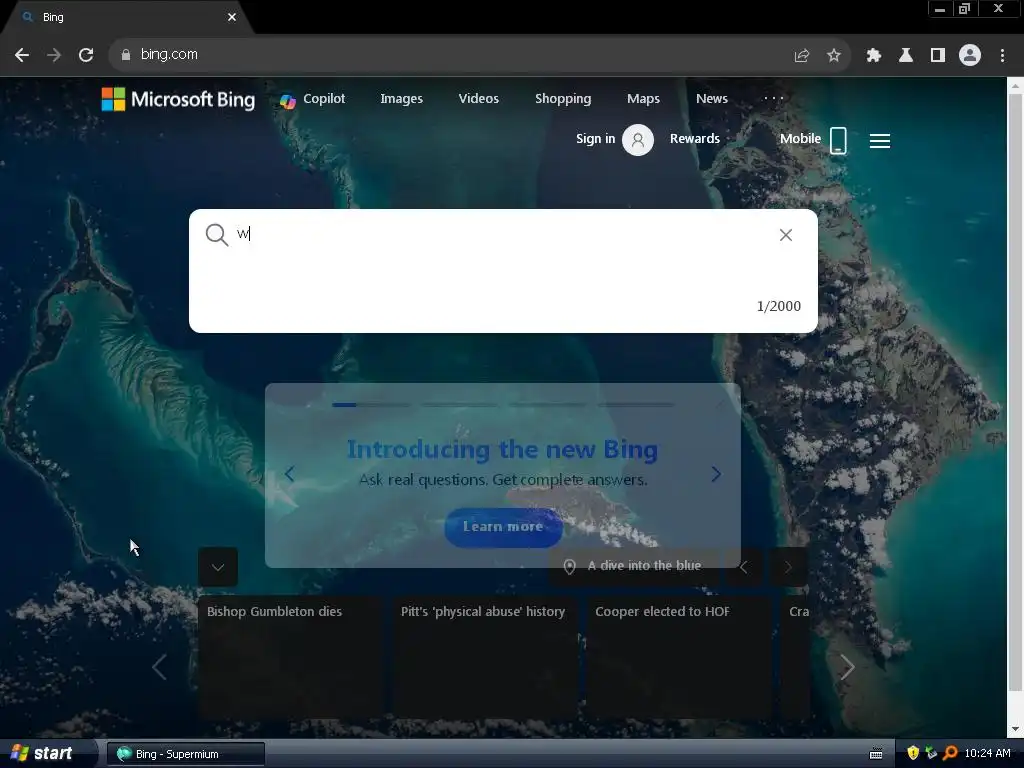Open the browser three-dot menu

pos(1002,56)
